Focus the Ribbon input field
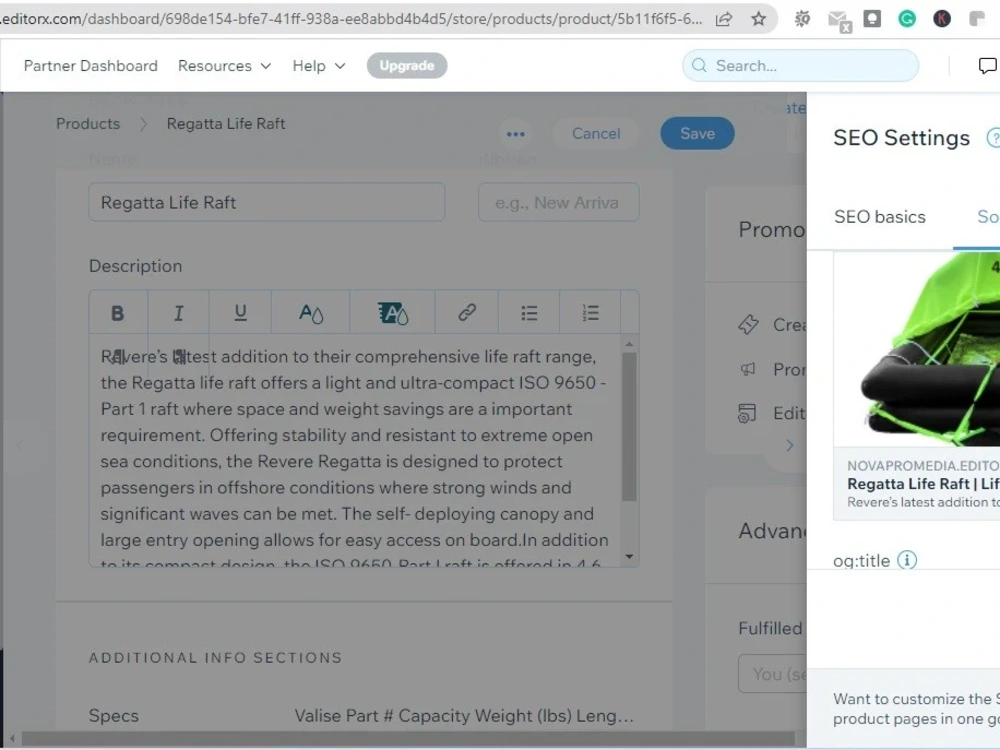Image resolution: width=1000 pixels, height=750 pixels. [x=559, y=202]
